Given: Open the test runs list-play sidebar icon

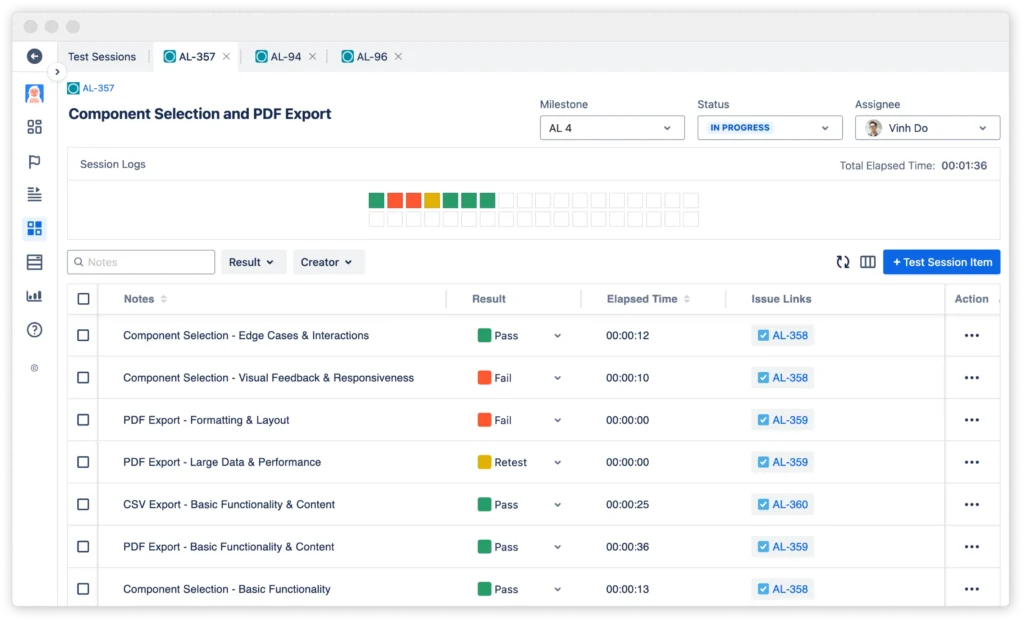Looking at the screenshot, I should 35,194.
